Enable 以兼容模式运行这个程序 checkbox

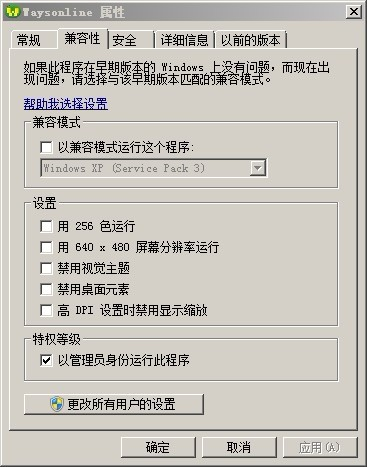tap(46, 147)
